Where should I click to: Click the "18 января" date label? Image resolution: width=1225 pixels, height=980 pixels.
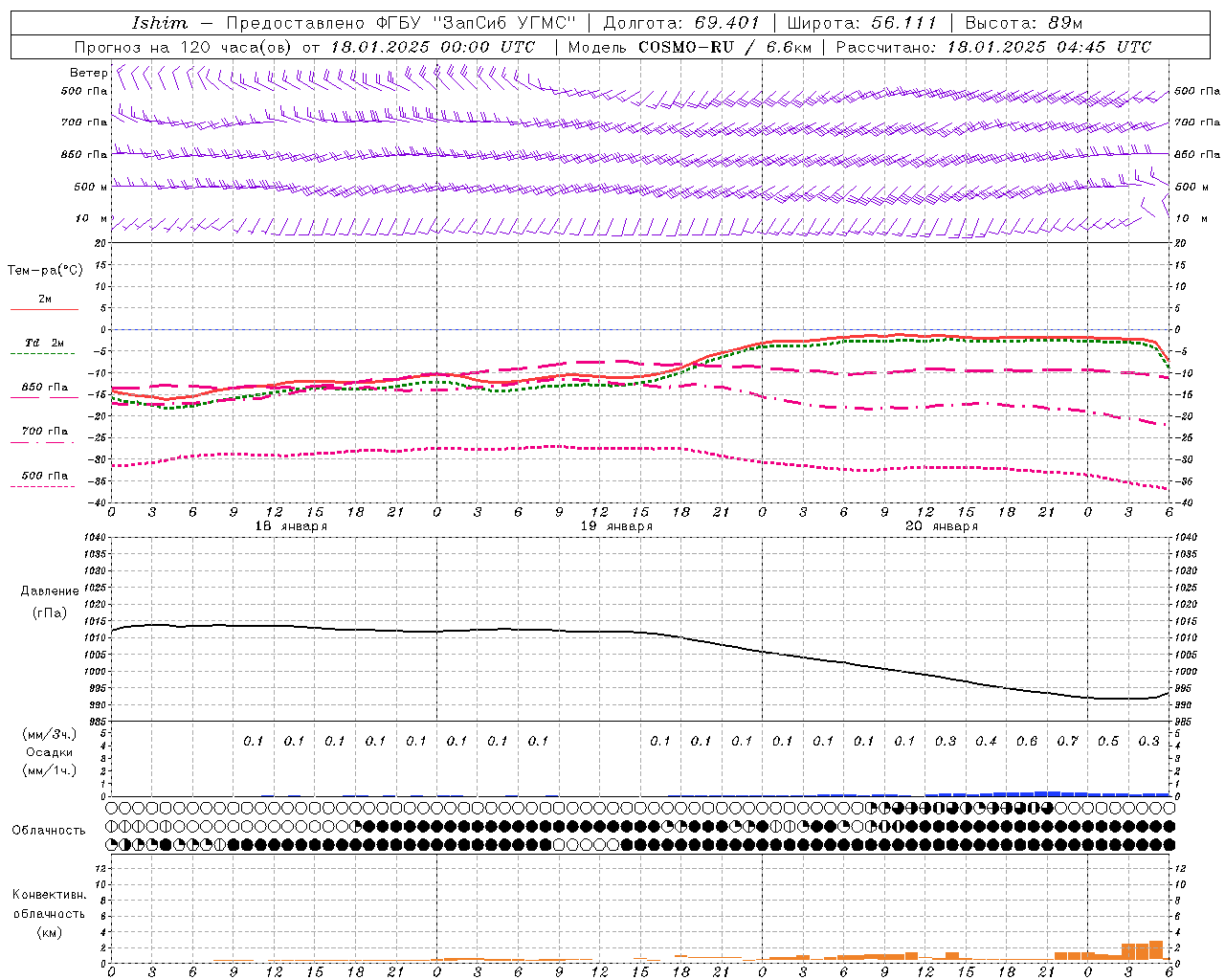(291, 526)
